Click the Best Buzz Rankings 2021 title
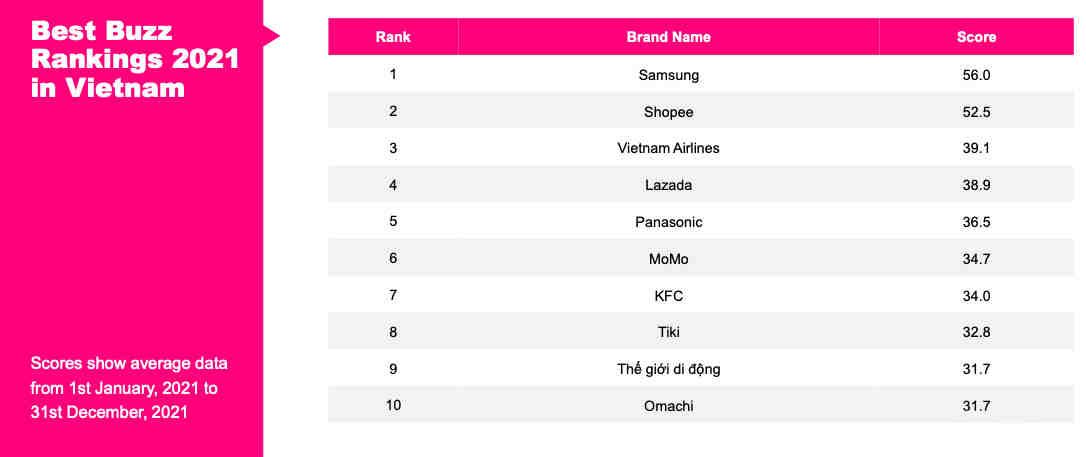1086x457 pixels. (x=134, y=59)
